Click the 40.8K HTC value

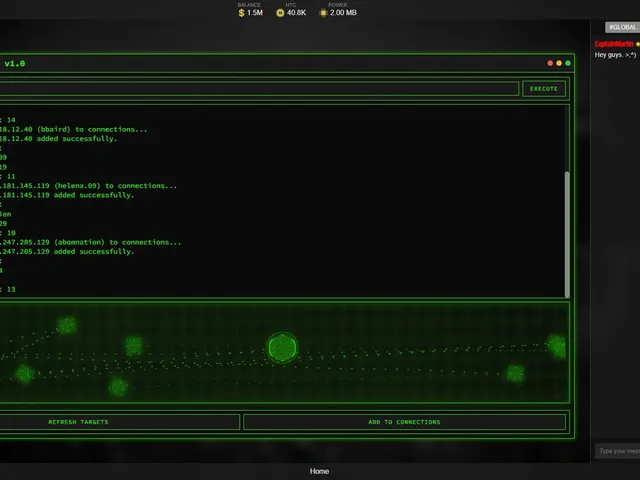point(296,13)
